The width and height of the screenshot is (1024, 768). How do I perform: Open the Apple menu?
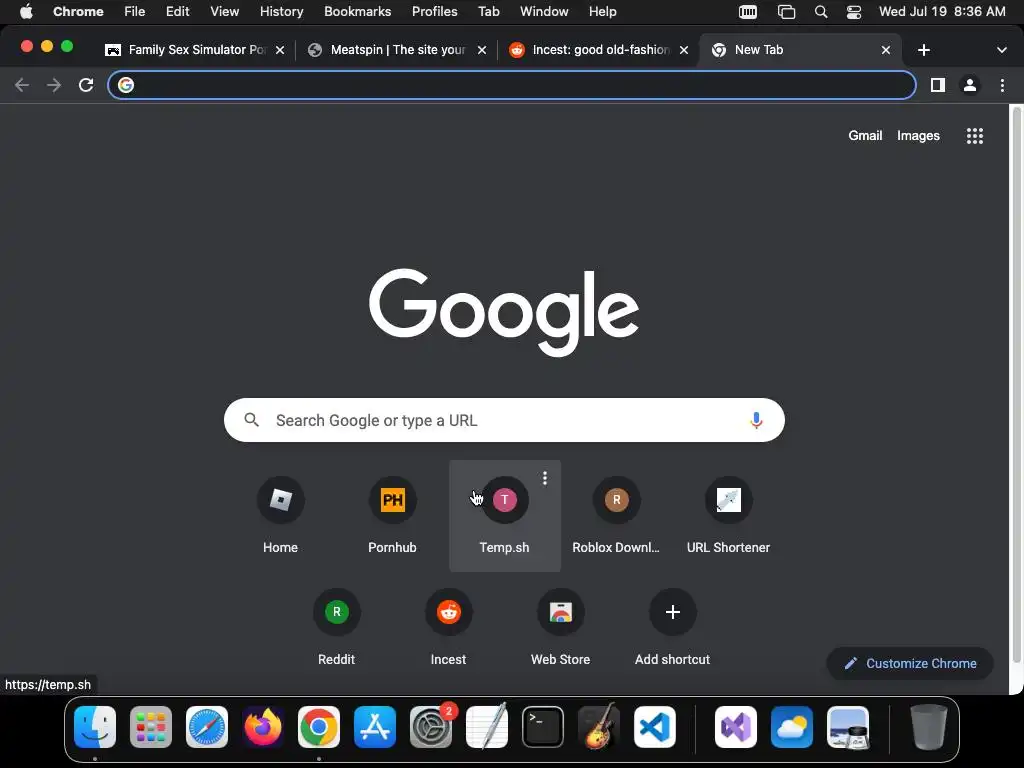(26, 12)
